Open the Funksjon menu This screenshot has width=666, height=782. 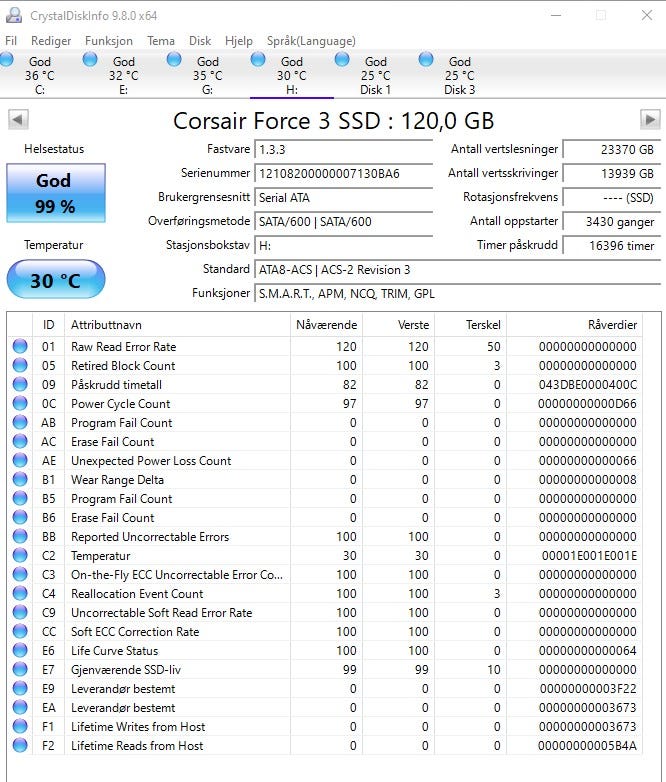(x=109, y=41)
